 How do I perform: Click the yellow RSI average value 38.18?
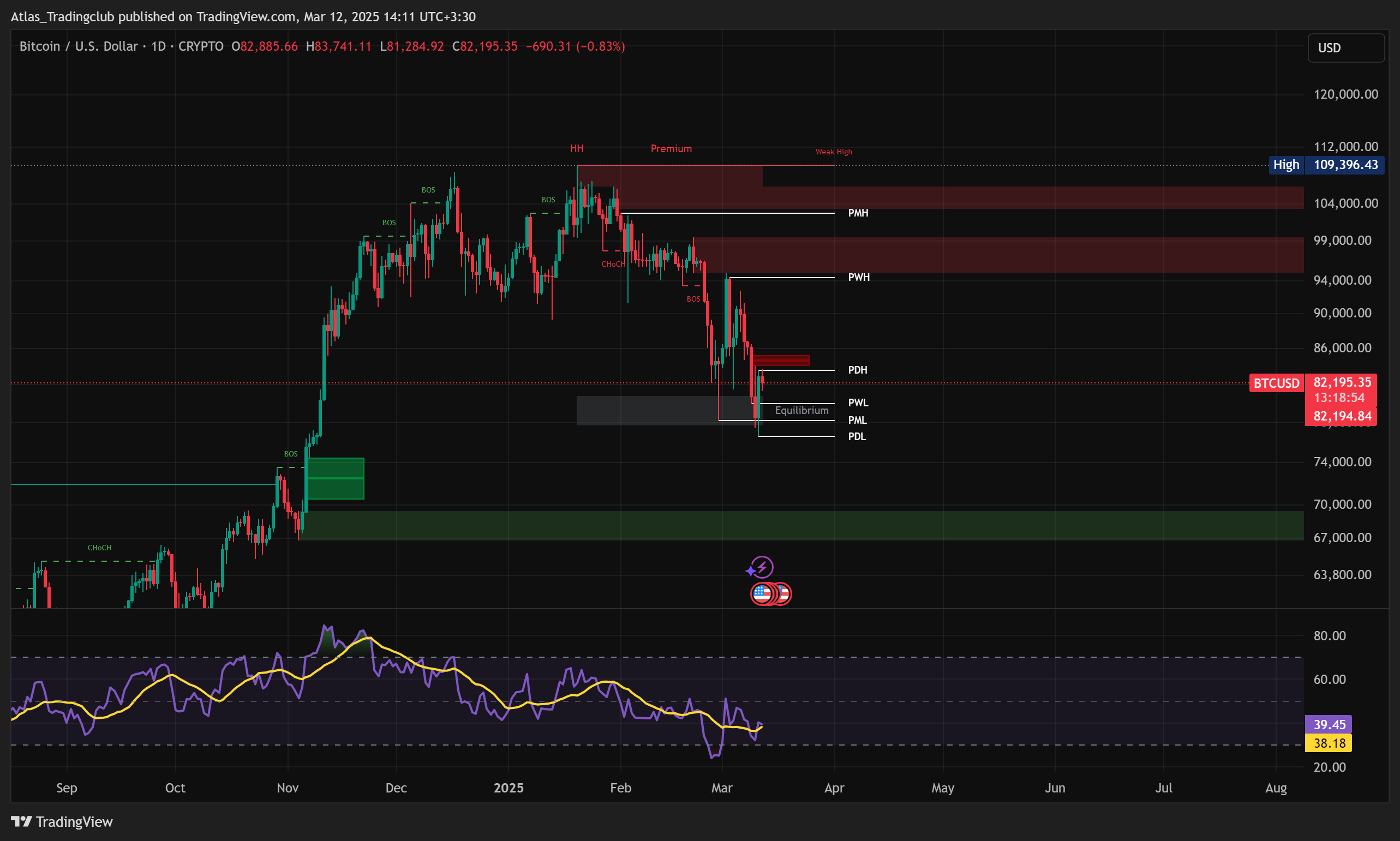pos(1329,743)
